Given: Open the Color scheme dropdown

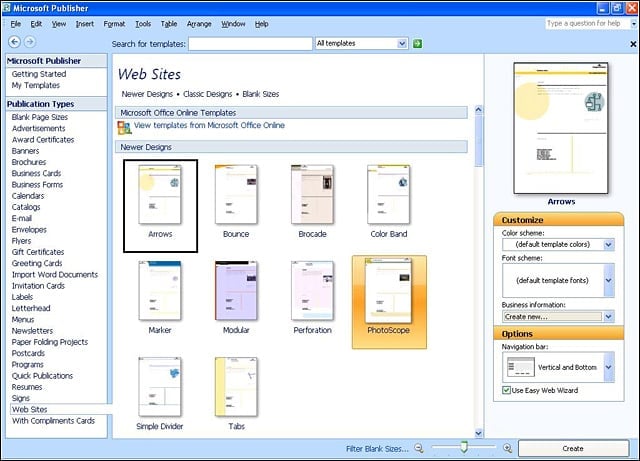Looking at the screenshot, I should pyautogui.click(x=608, y=245).
